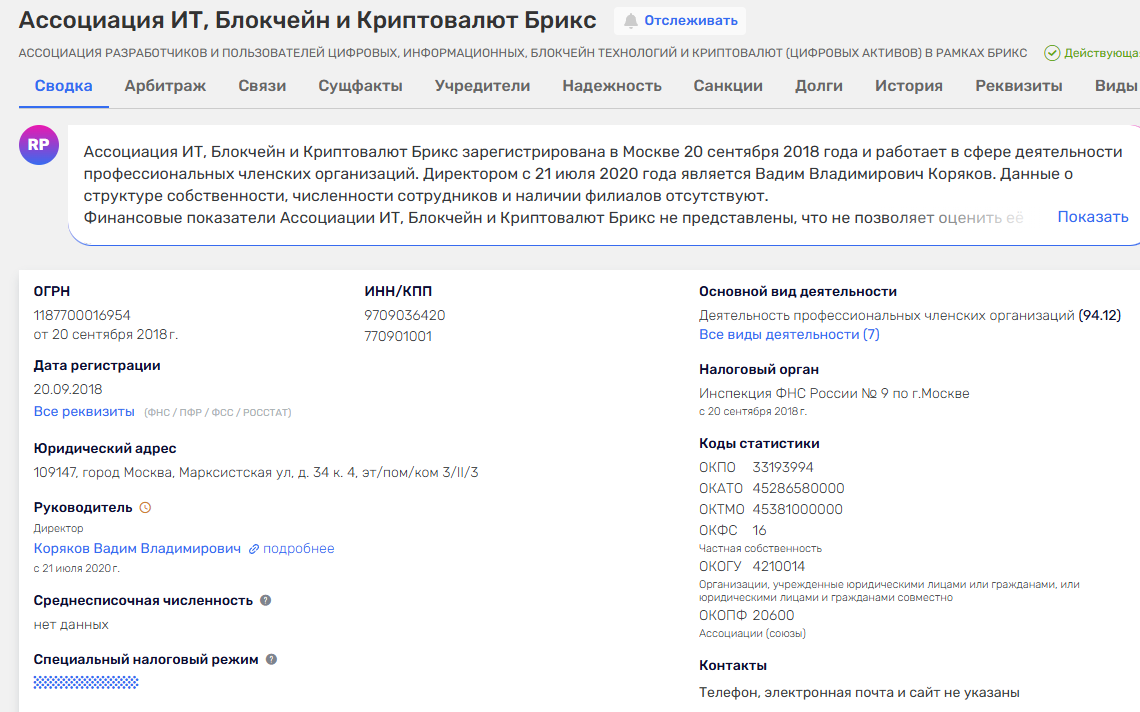
Task: Click KPP value 770901001
Action: (x=398, y=336)
